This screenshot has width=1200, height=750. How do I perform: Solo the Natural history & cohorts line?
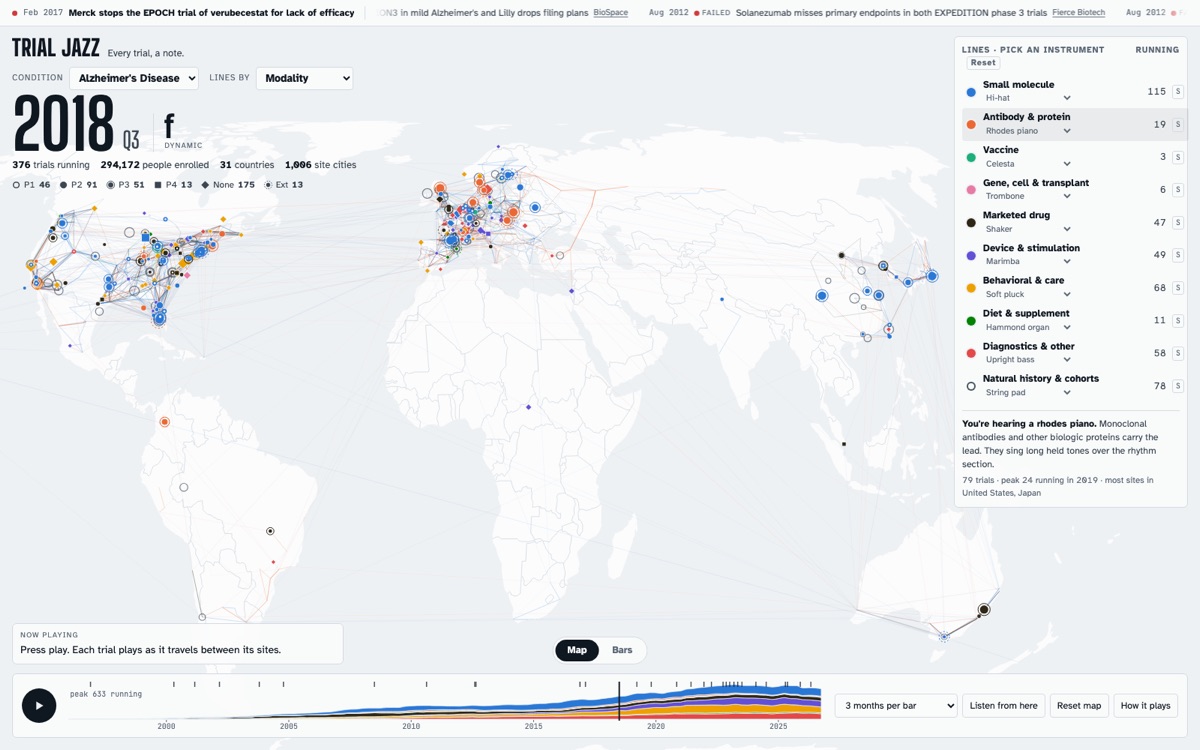tap(1178, 386)
